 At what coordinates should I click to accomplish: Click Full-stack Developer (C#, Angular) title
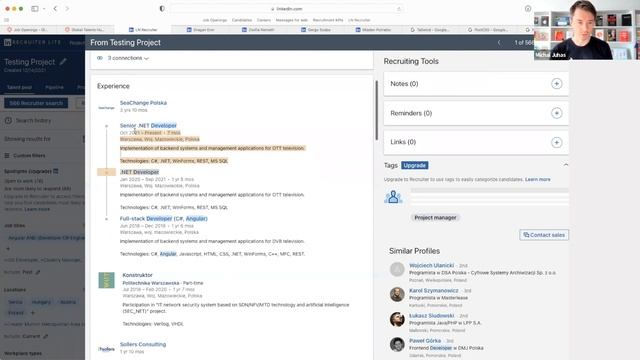164,218
